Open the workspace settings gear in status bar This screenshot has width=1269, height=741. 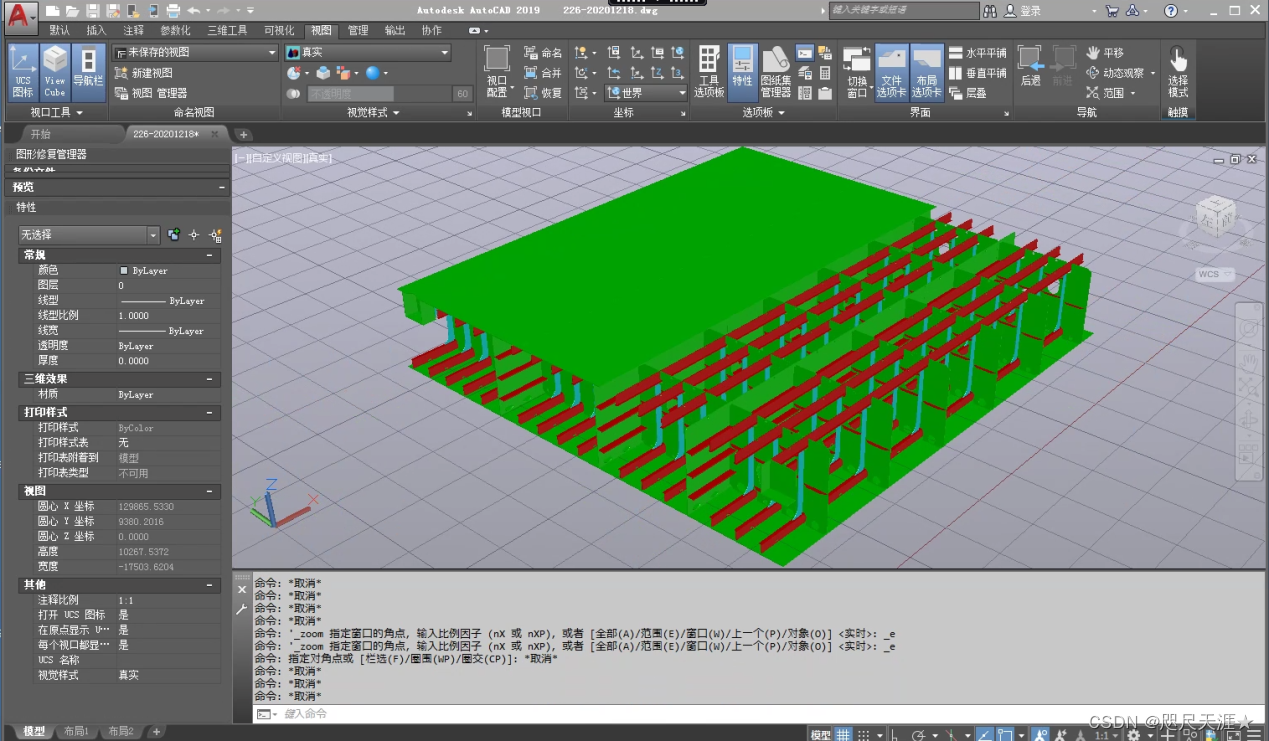1134,735
